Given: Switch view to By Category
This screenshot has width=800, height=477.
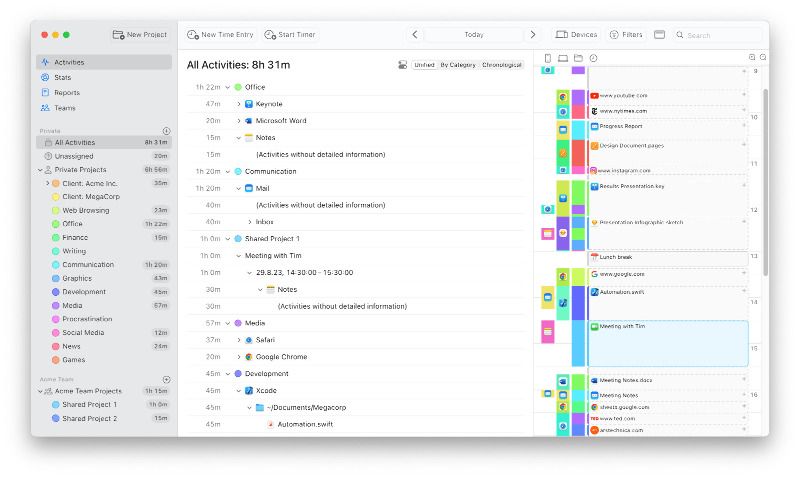Looking at the screenshot, I should point(458,65).
